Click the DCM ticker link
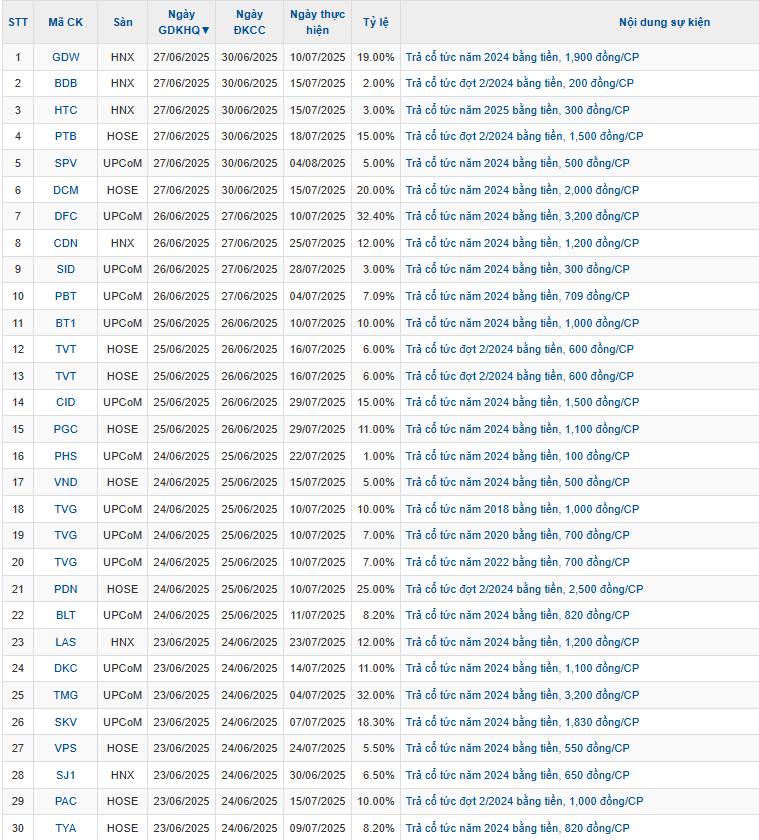The image size is (759, 840). 66,190
